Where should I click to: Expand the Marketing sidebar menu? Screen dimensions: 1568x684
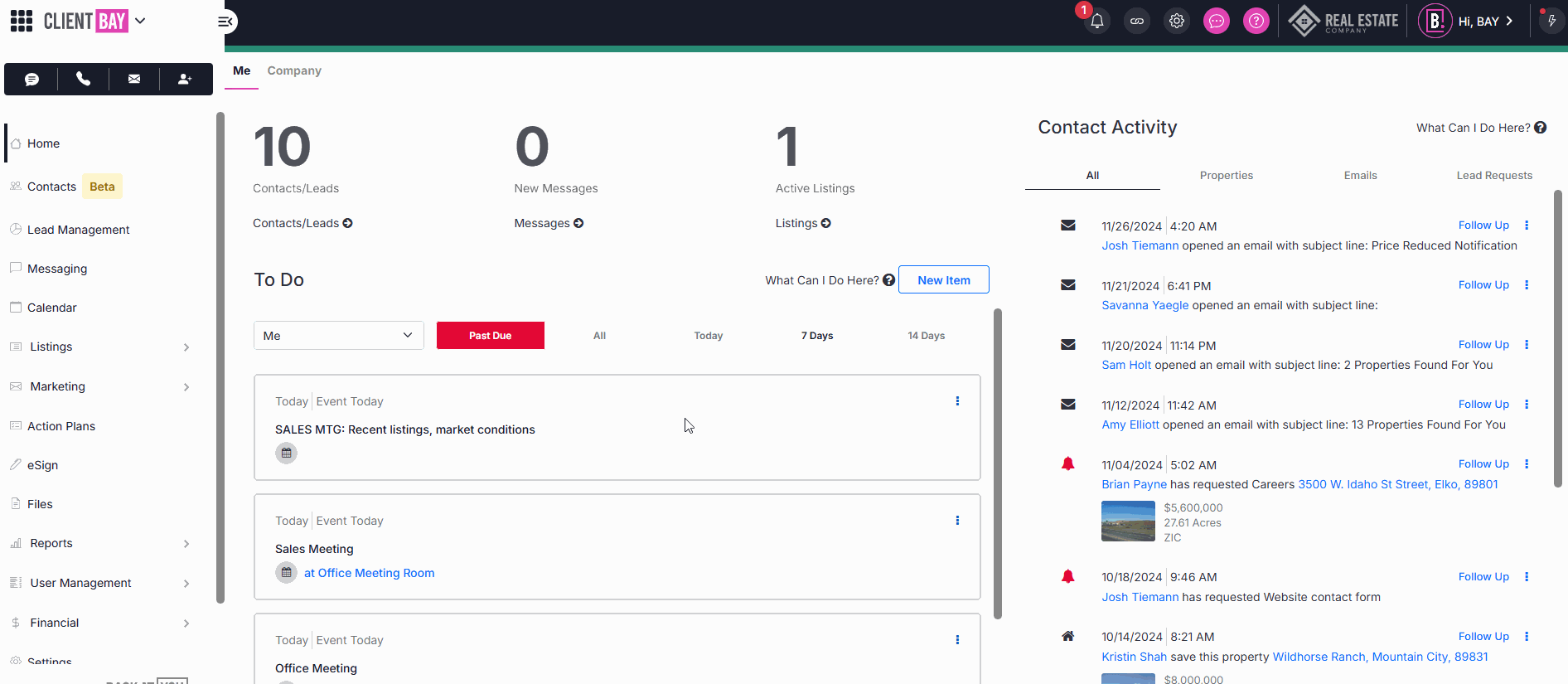(186, 387)
